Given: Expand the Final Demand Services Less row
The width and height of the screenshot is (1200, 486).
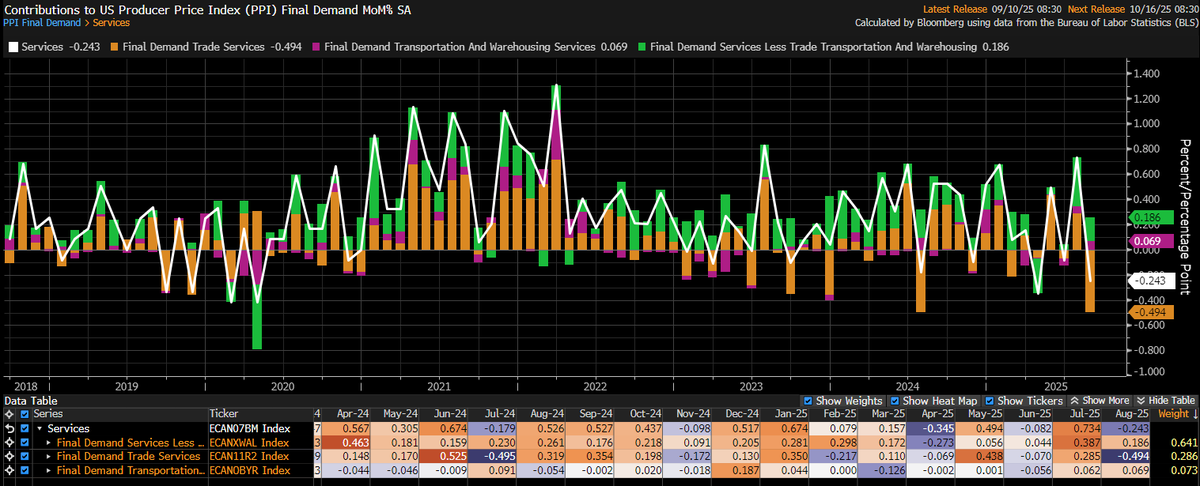Looking at the screenshot, I should (x=47, y=442).
